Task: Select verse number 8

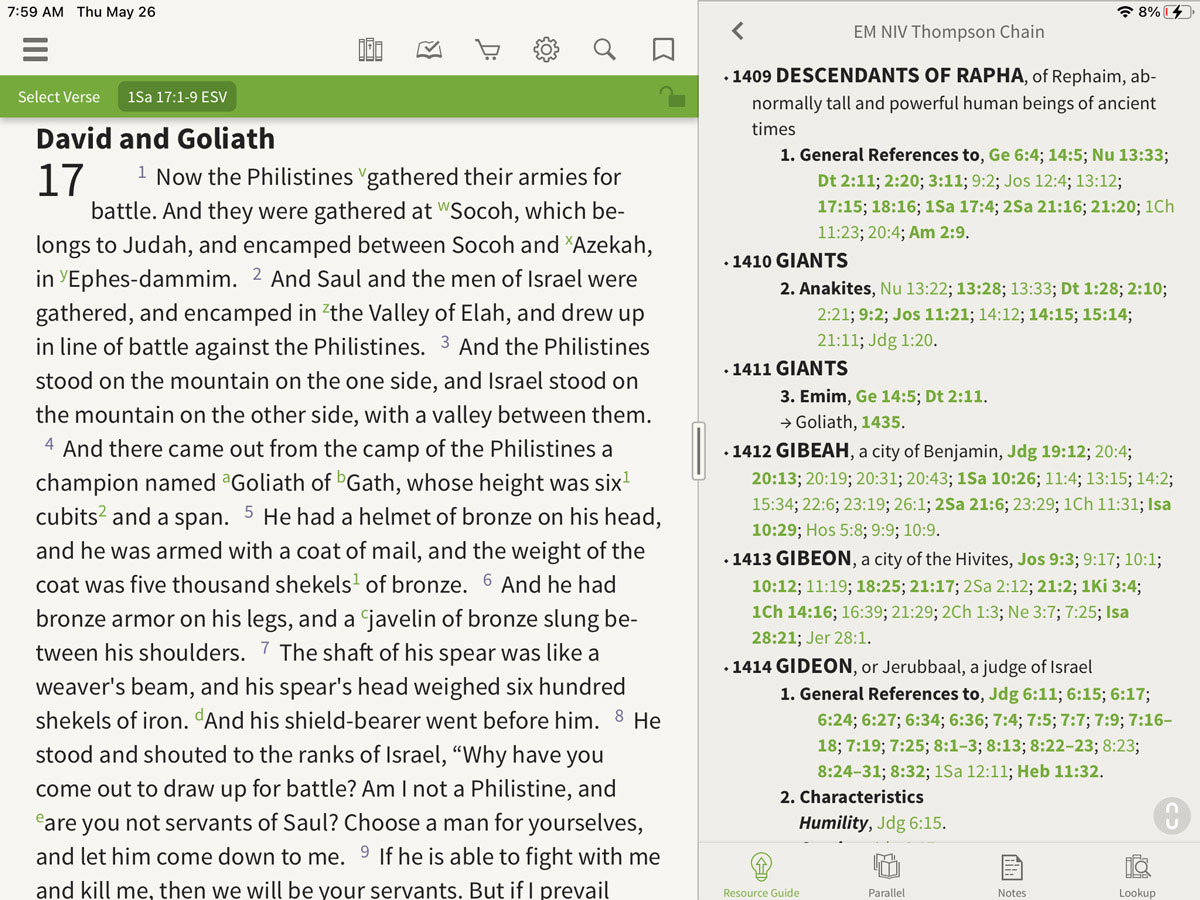Action: [x=619, y=716]
